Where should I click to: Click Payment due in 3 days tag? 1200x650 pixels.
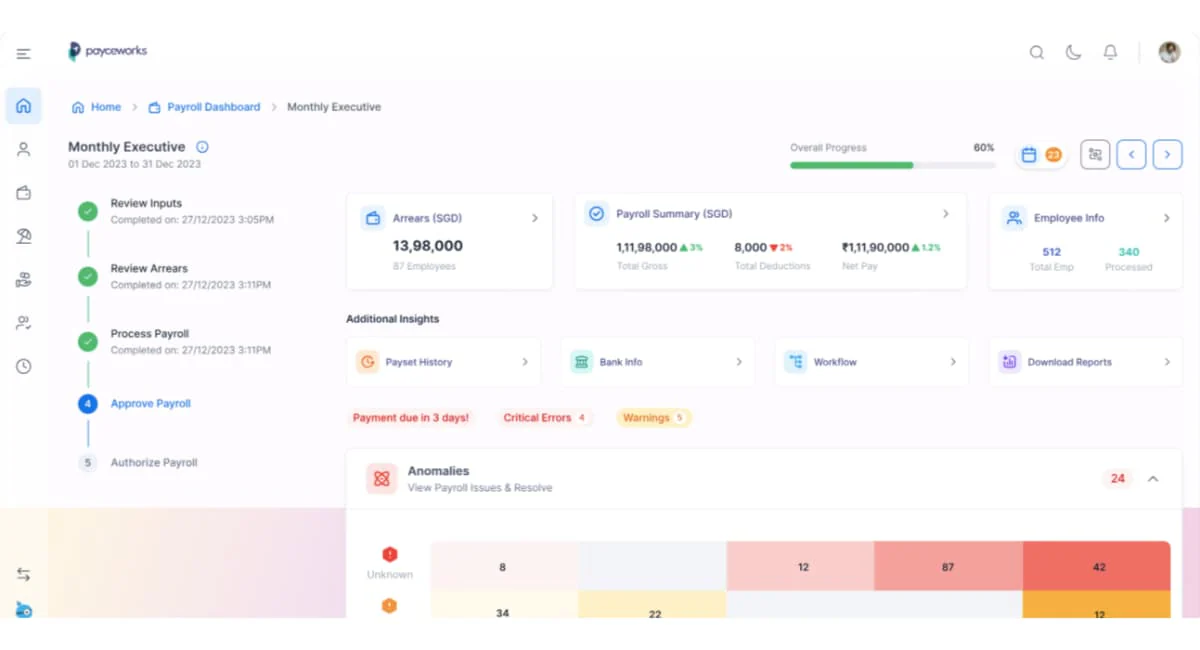point(411,418)
